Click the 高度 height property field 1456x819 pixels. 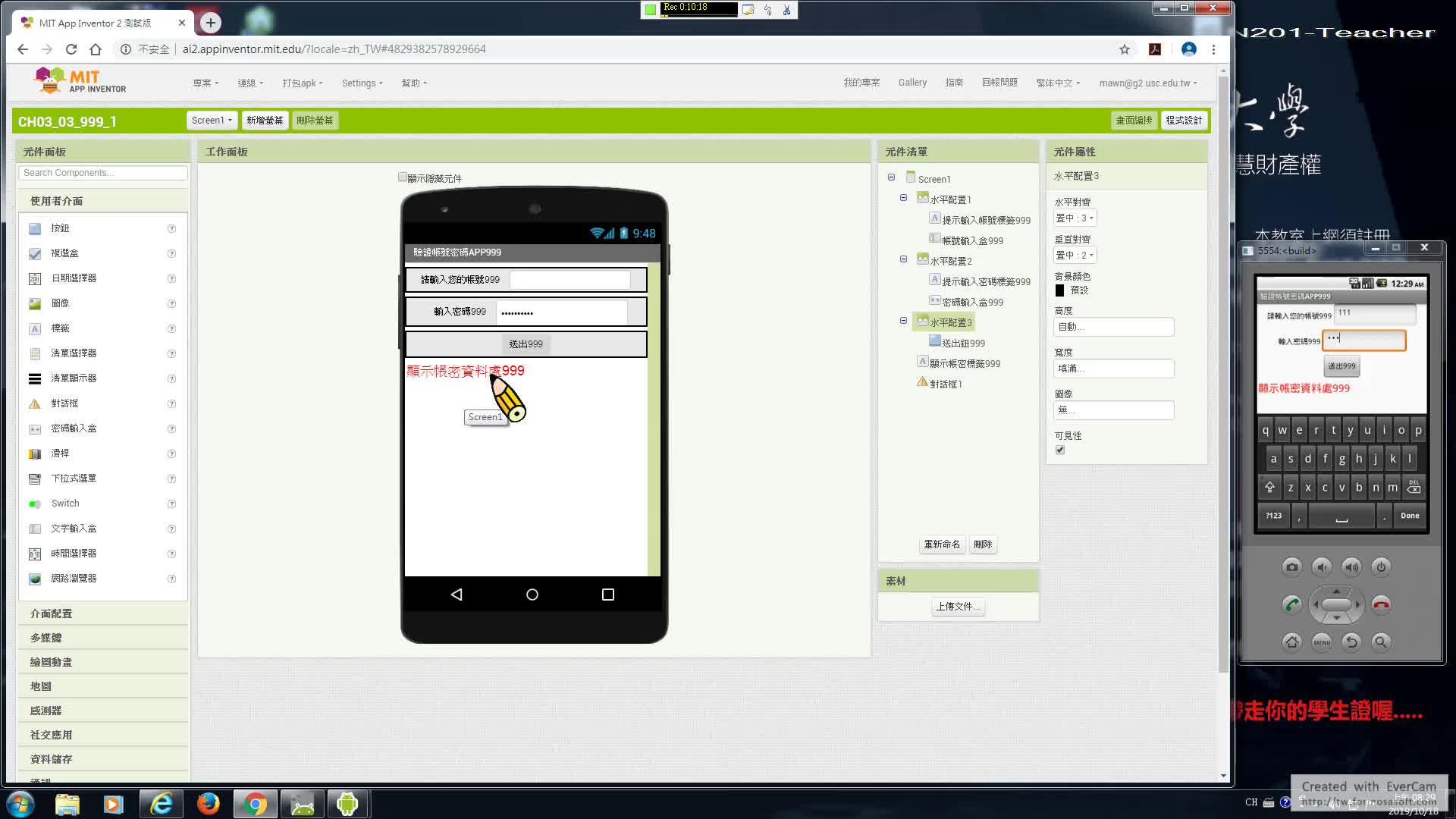(1114, 327)
